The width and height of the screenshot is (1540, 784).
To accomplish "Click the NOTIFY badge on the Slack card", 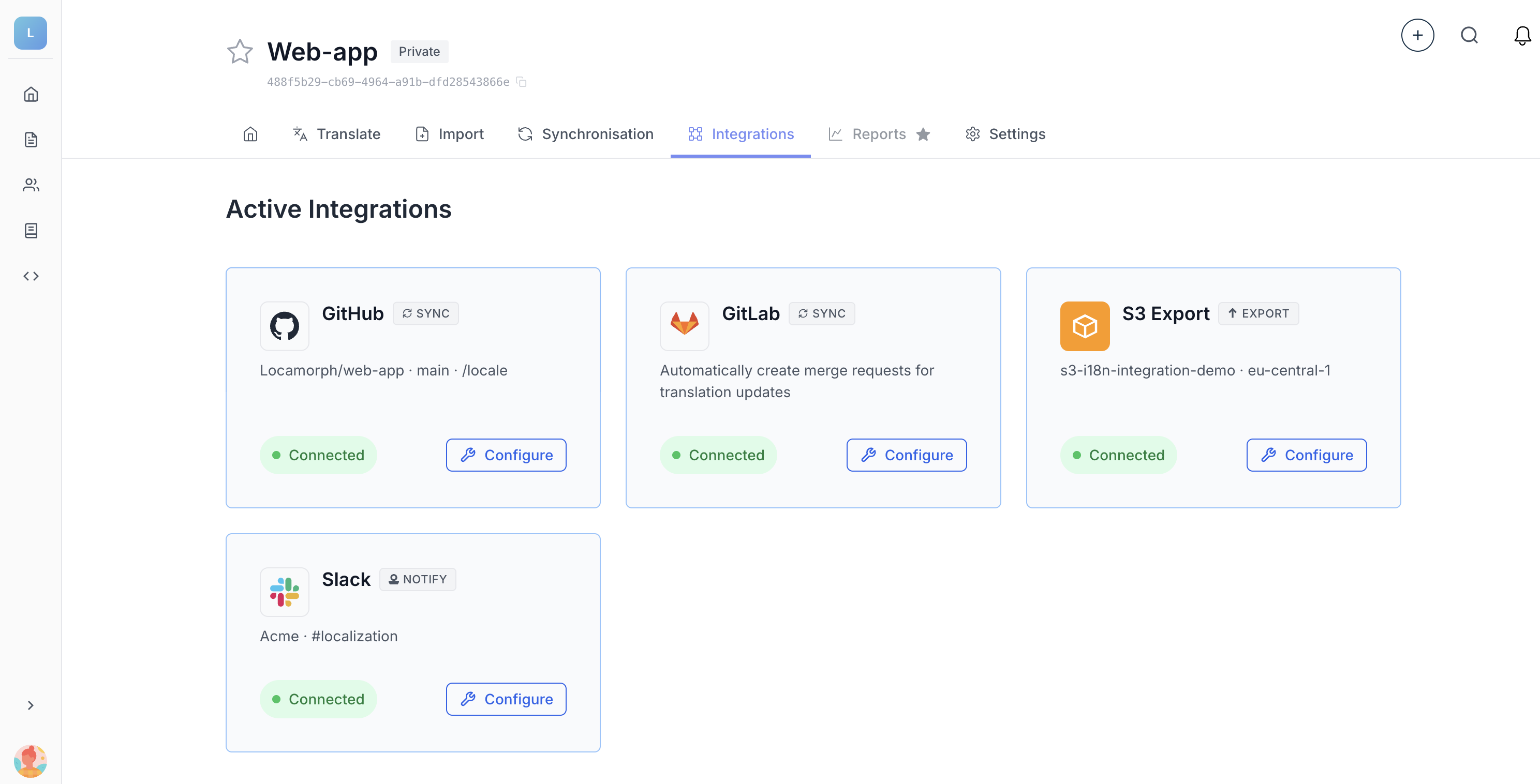I will click(417, 579).
